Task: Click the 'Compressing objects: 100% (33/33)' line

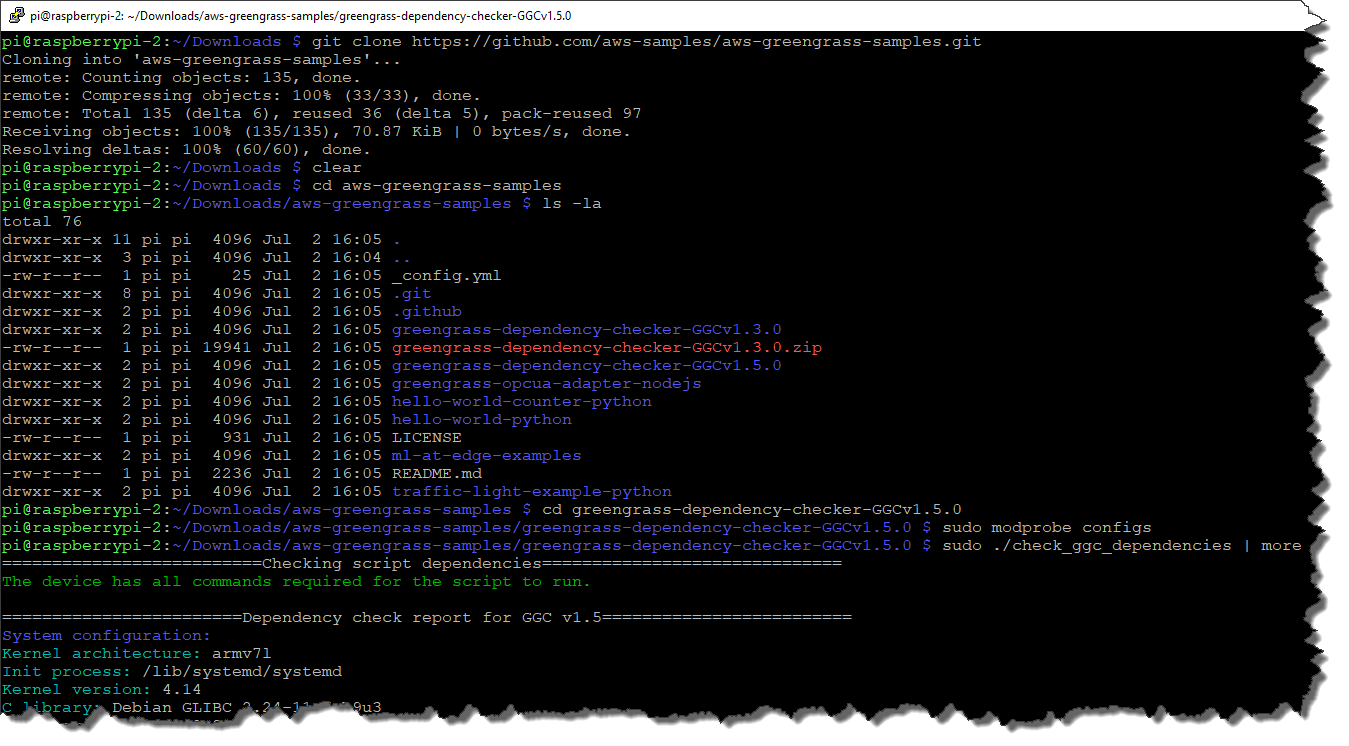Action: (242, 96)
